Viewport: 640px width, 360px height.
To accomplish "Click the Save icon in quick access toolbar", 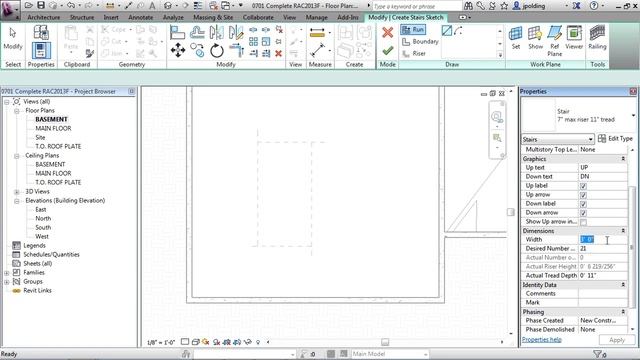I will tap(41, 6).
